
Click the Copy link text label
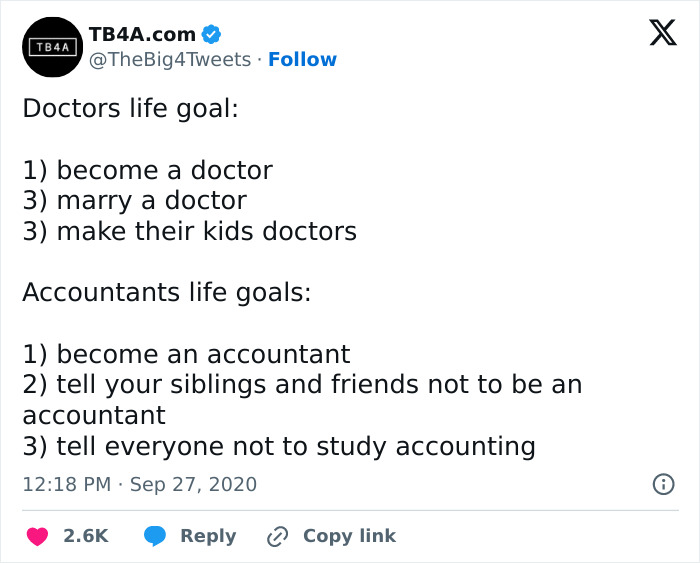click(349, 536)
